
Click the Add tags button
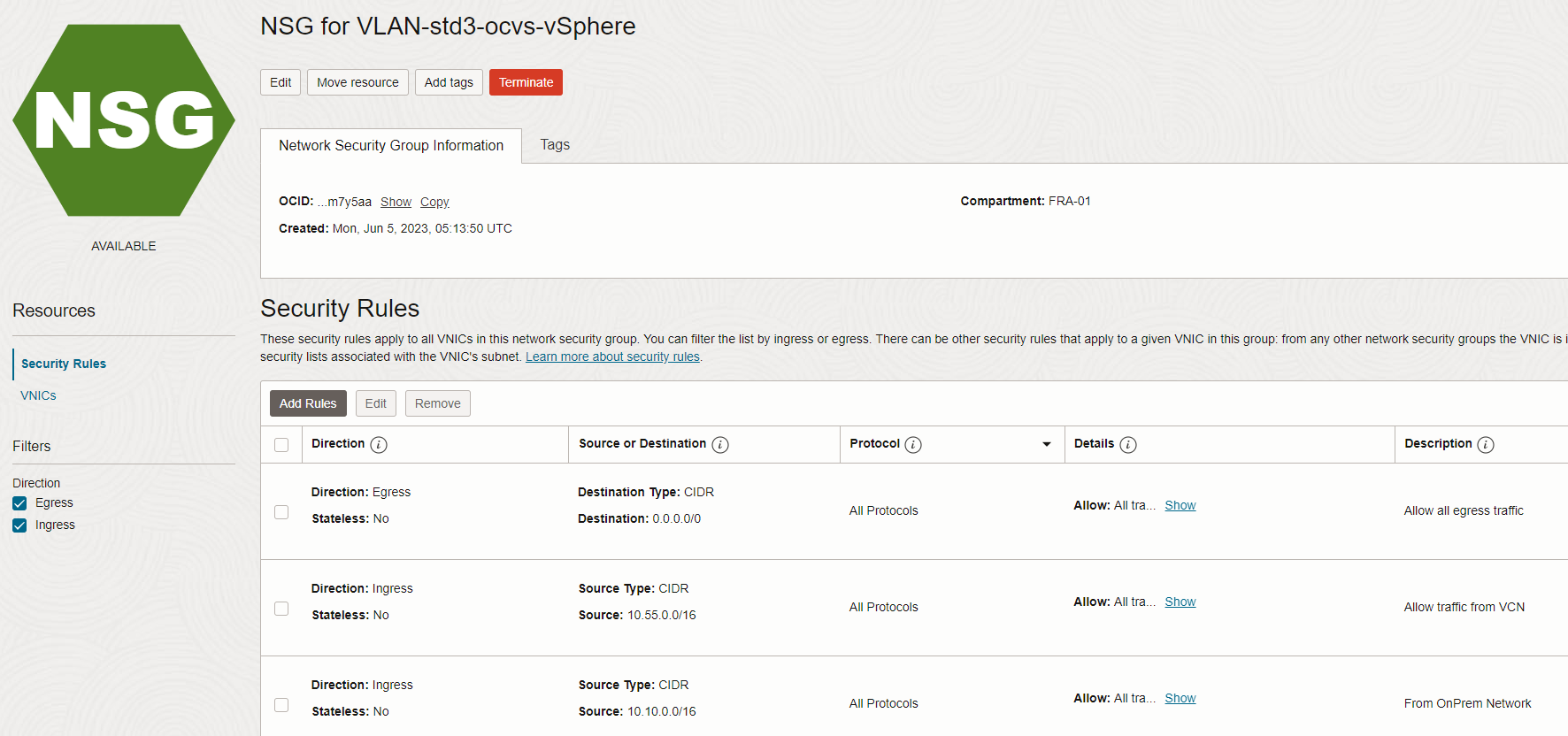click(449, 82)
